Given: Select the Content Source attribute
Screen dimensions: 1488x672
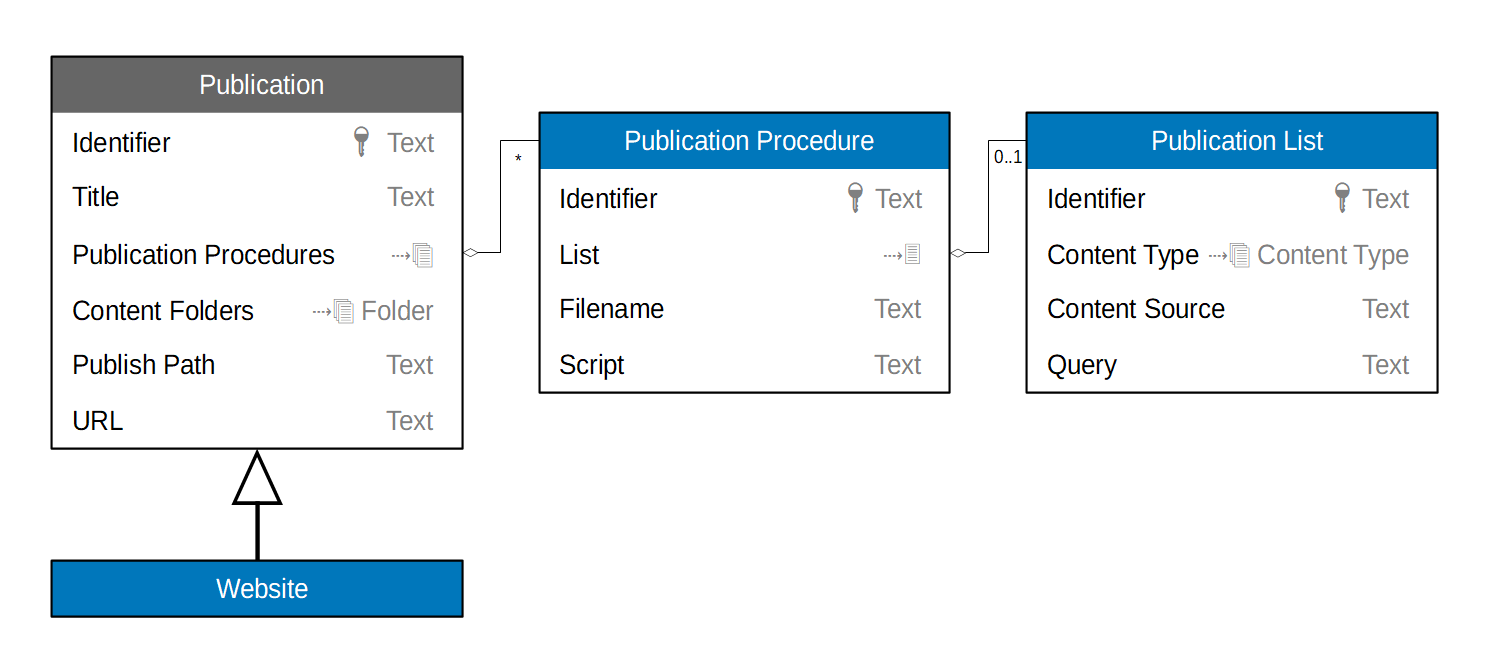Looking at the screenshot, I should [1136, 309].
